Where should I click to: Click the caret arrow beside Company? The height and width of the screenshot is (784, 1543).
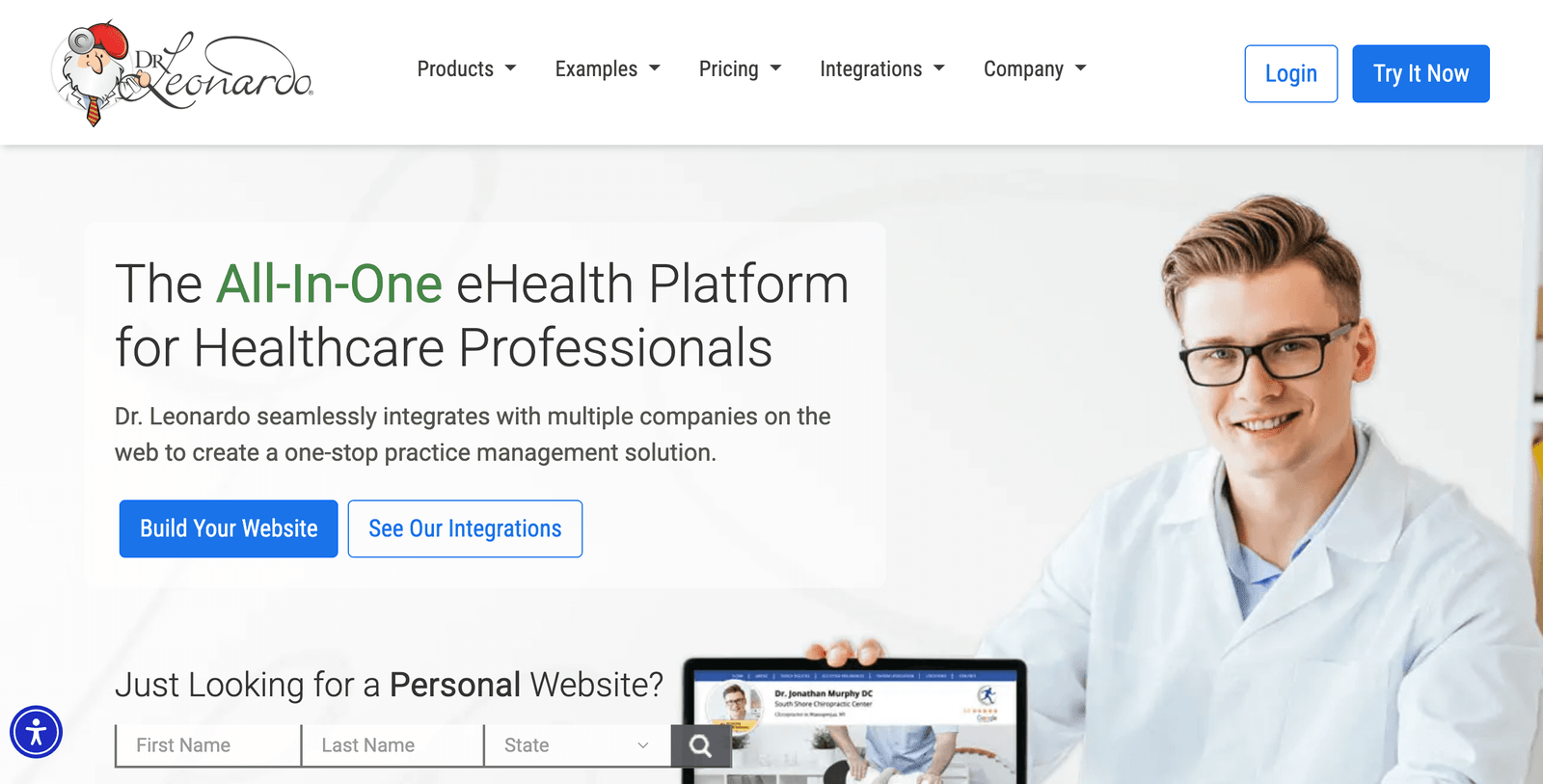click(x=1081, y=68)
